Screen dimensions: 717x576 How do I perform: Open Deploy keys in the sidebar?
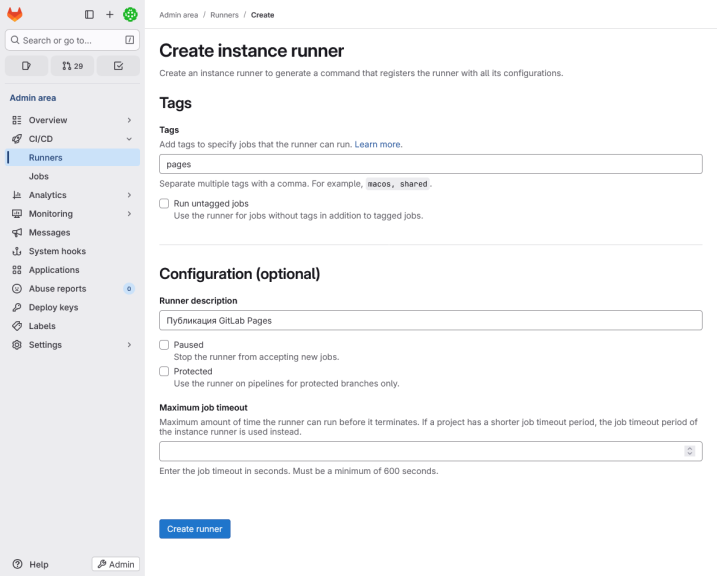click(x=72, y=308)
